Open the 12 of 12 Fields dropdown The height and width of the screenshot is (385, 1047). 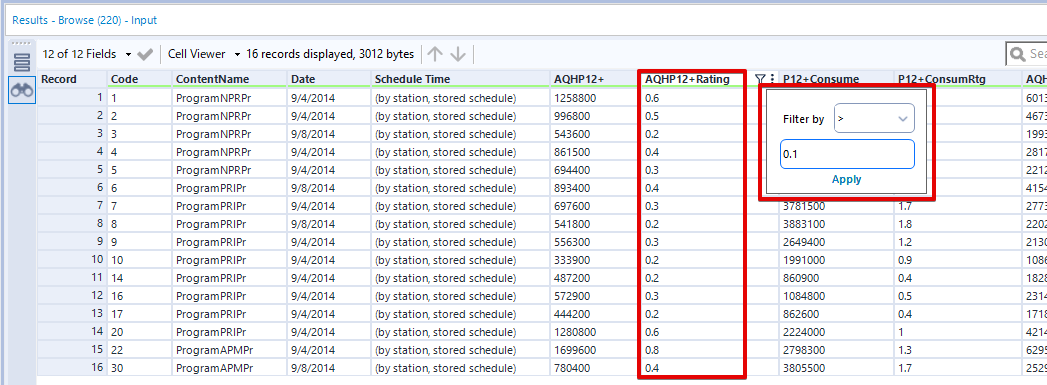click(x=87, y=53)
